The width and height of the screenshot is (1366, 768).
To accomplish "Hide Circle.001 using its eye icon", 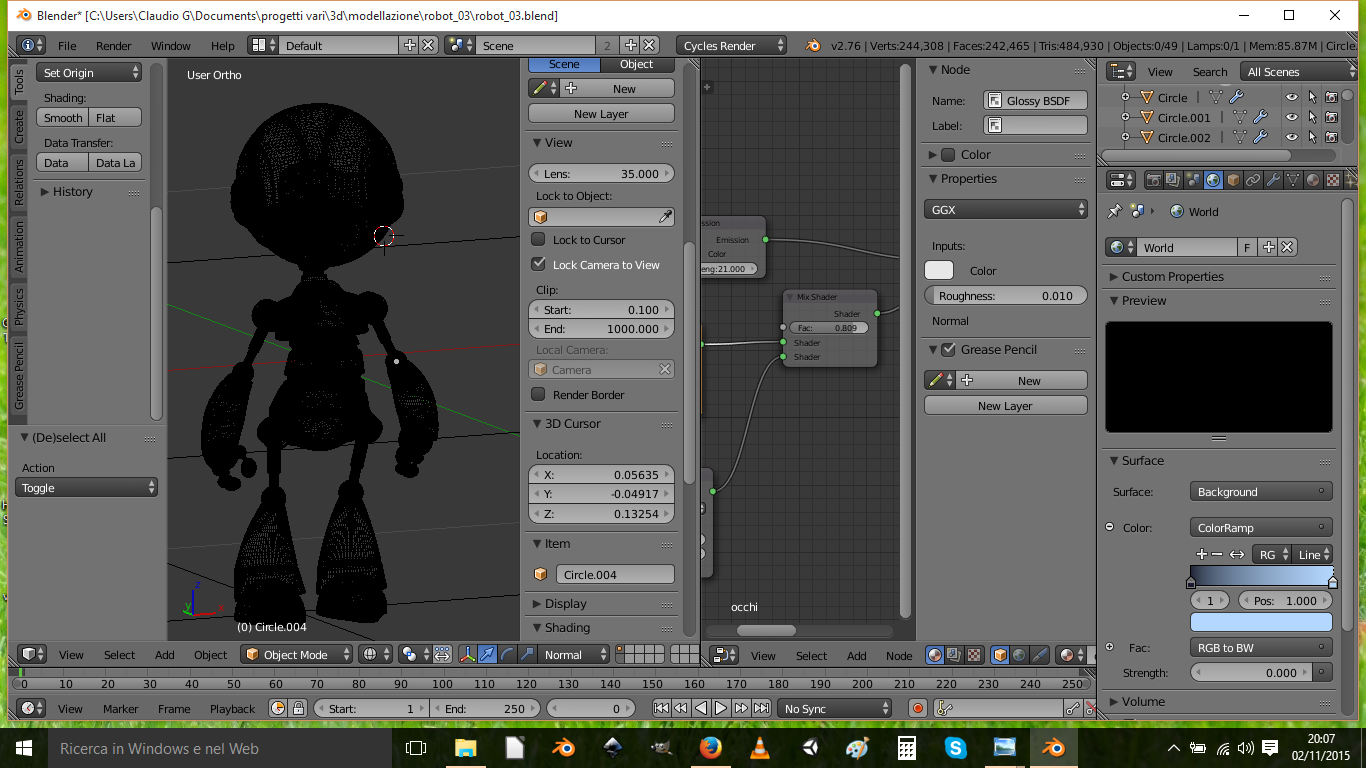I will pos(1292,118).
